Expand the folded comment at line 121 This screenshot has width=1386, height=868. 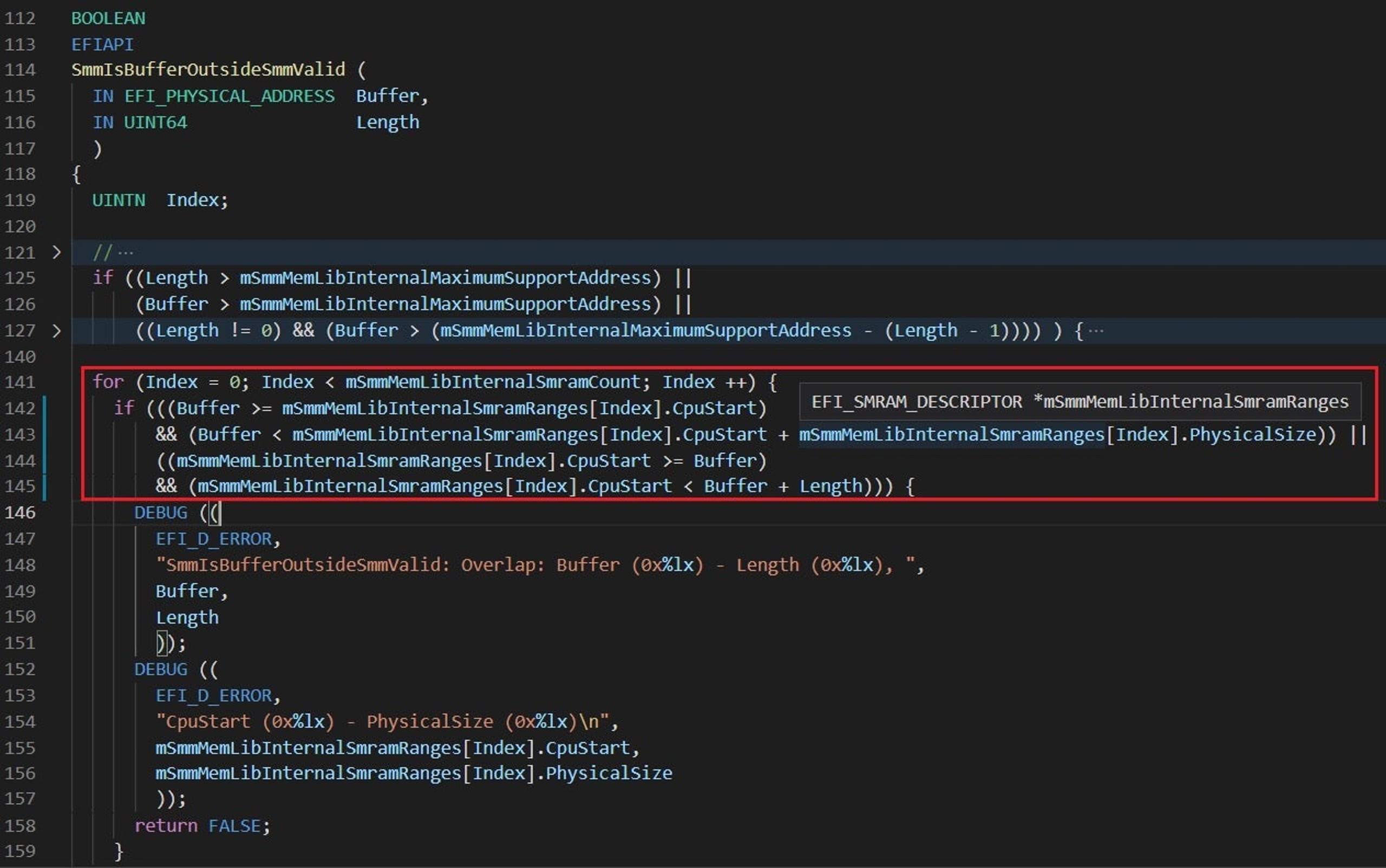[56, 252]
